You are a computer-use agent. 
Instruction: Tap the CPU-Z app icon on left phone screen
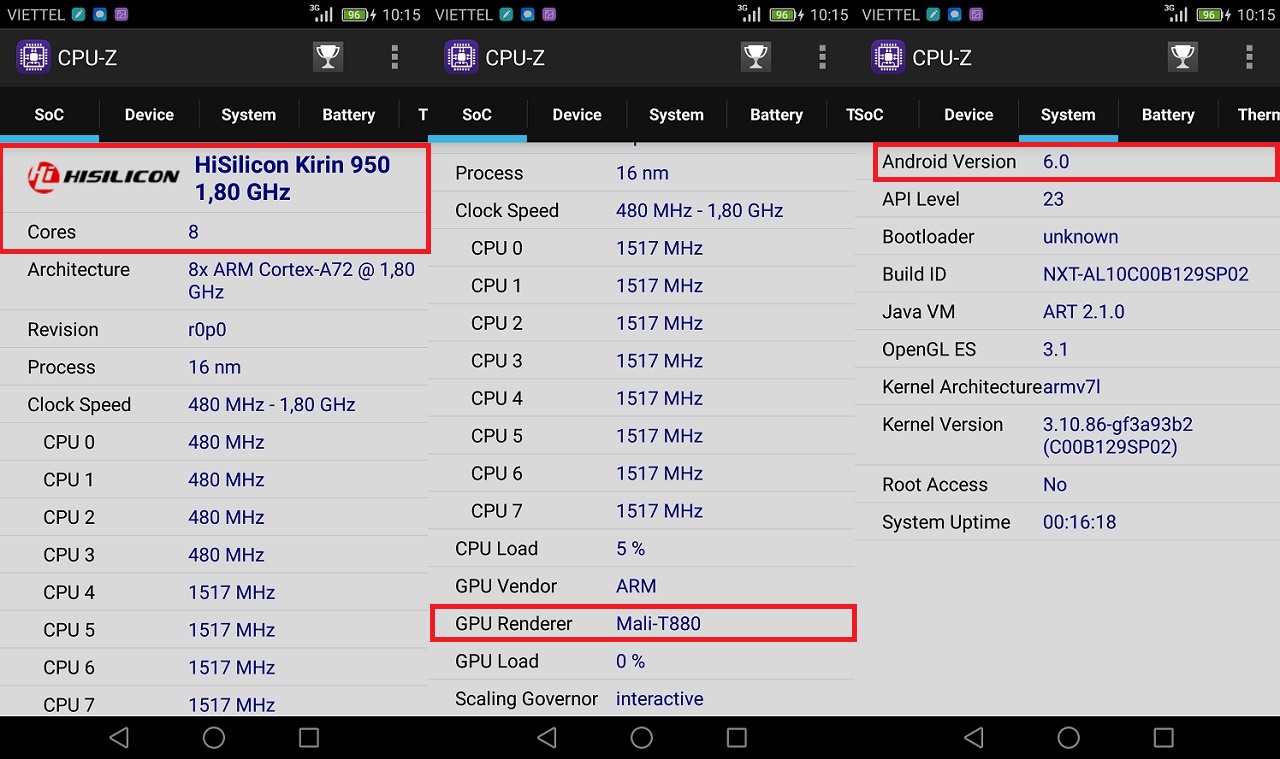[33, 57]
